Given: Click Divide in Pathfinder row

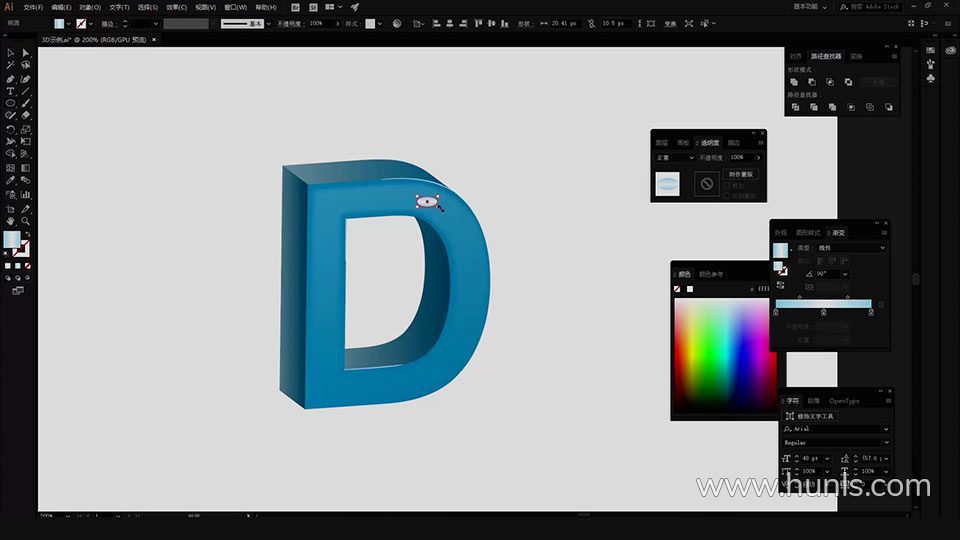Looking at the screenshot, I should (795, 107).
